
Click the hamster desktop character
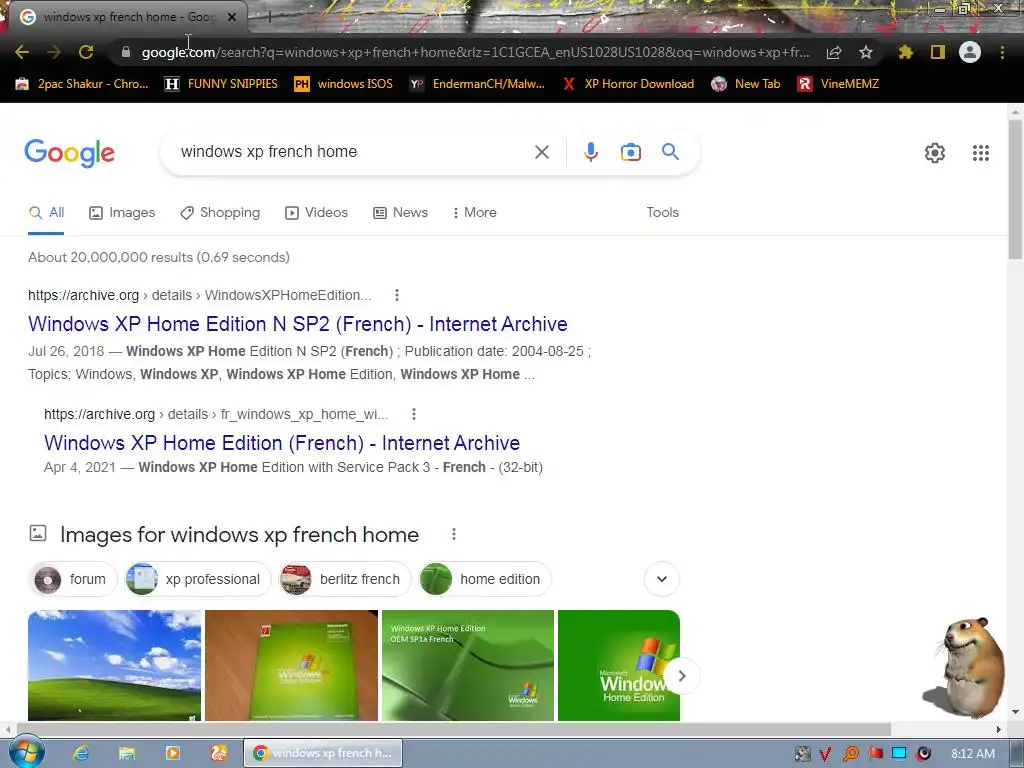965,667
